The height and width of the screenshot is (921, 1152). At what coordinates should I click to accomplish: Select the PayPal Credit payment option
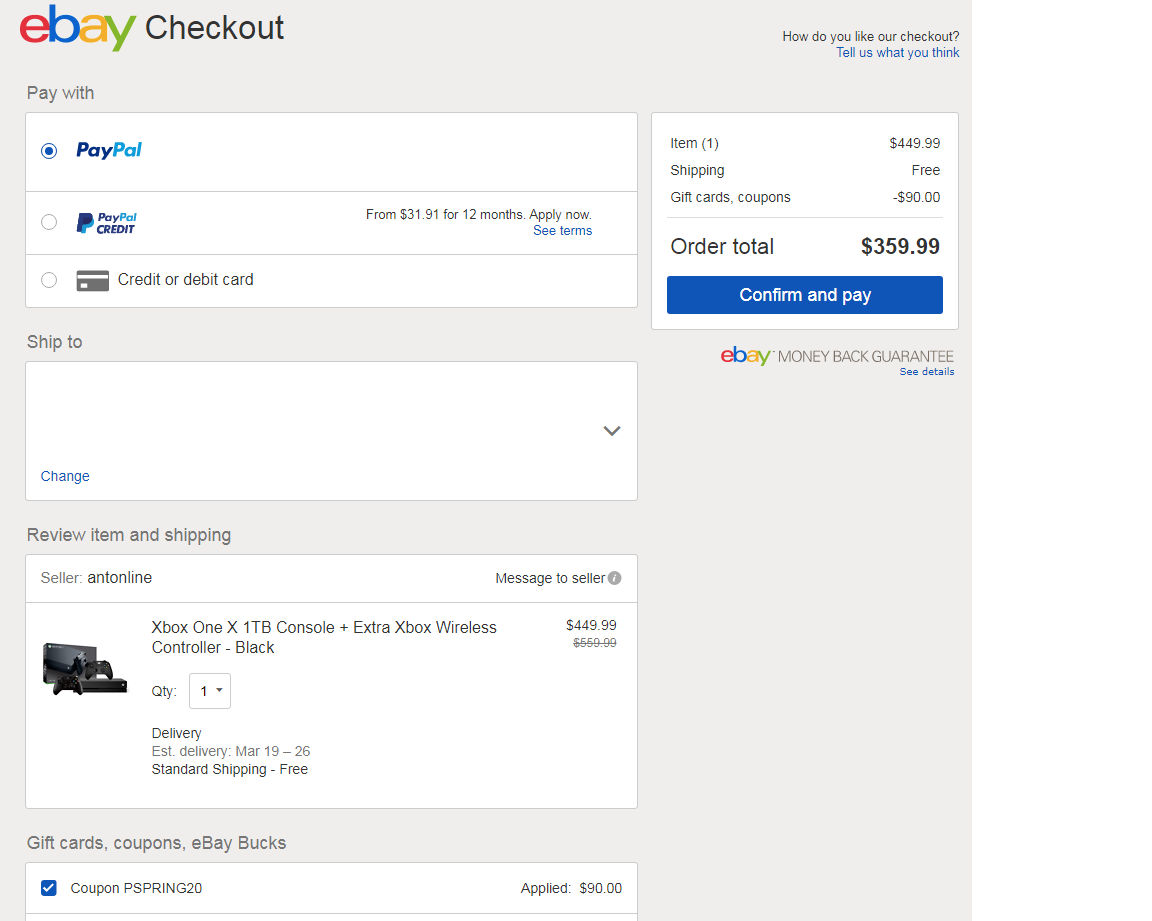tap(48, 222)
